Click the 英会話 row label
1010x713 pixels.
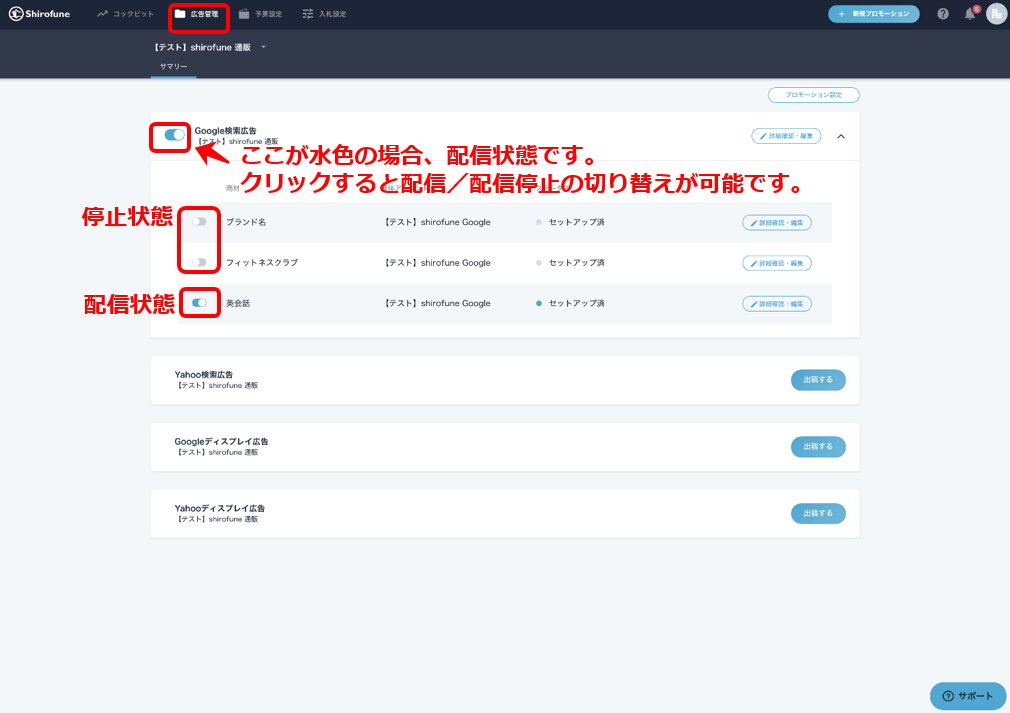[238, 303]
